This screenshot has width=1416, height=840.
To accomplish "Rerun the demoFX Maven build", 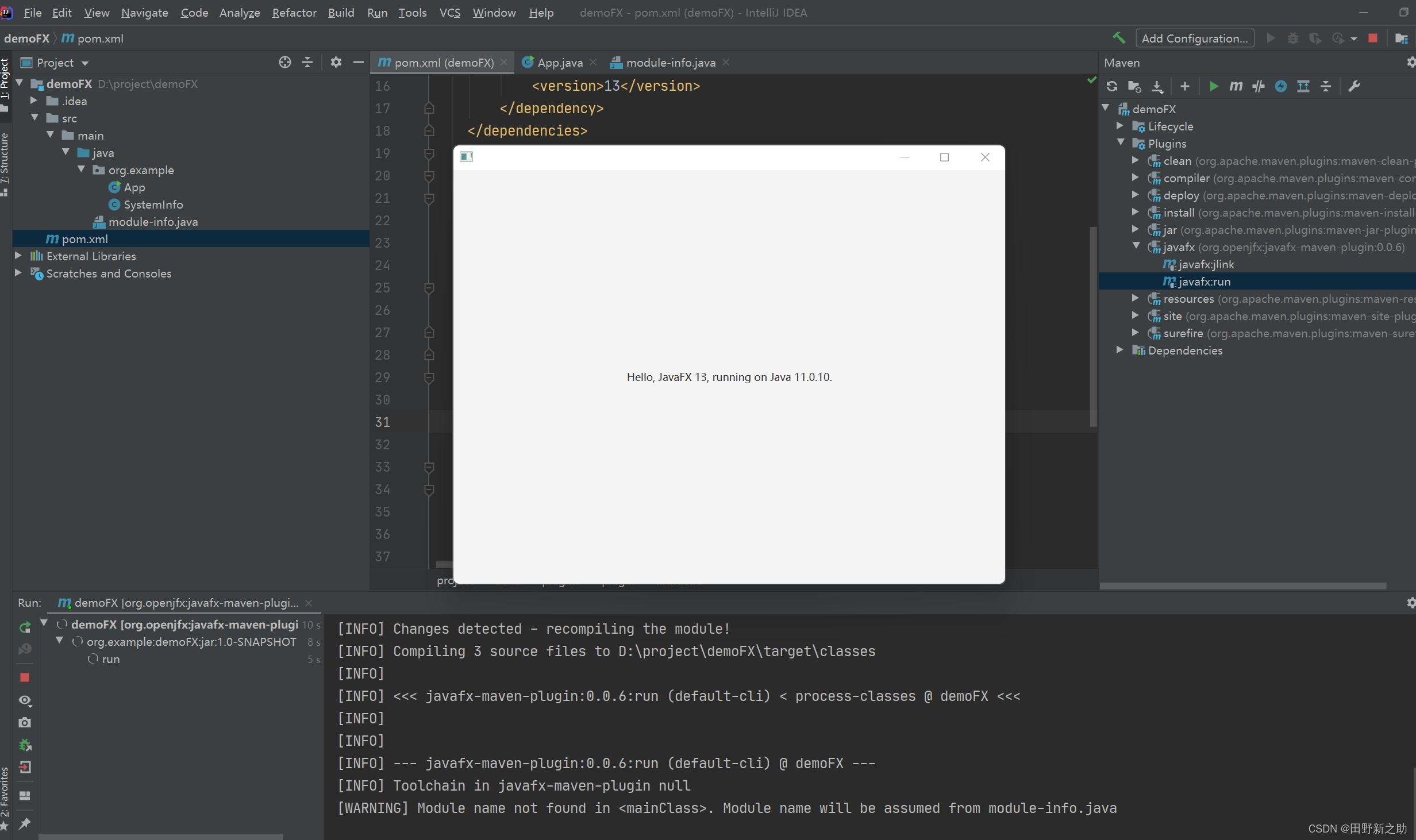I will (25, 627).
